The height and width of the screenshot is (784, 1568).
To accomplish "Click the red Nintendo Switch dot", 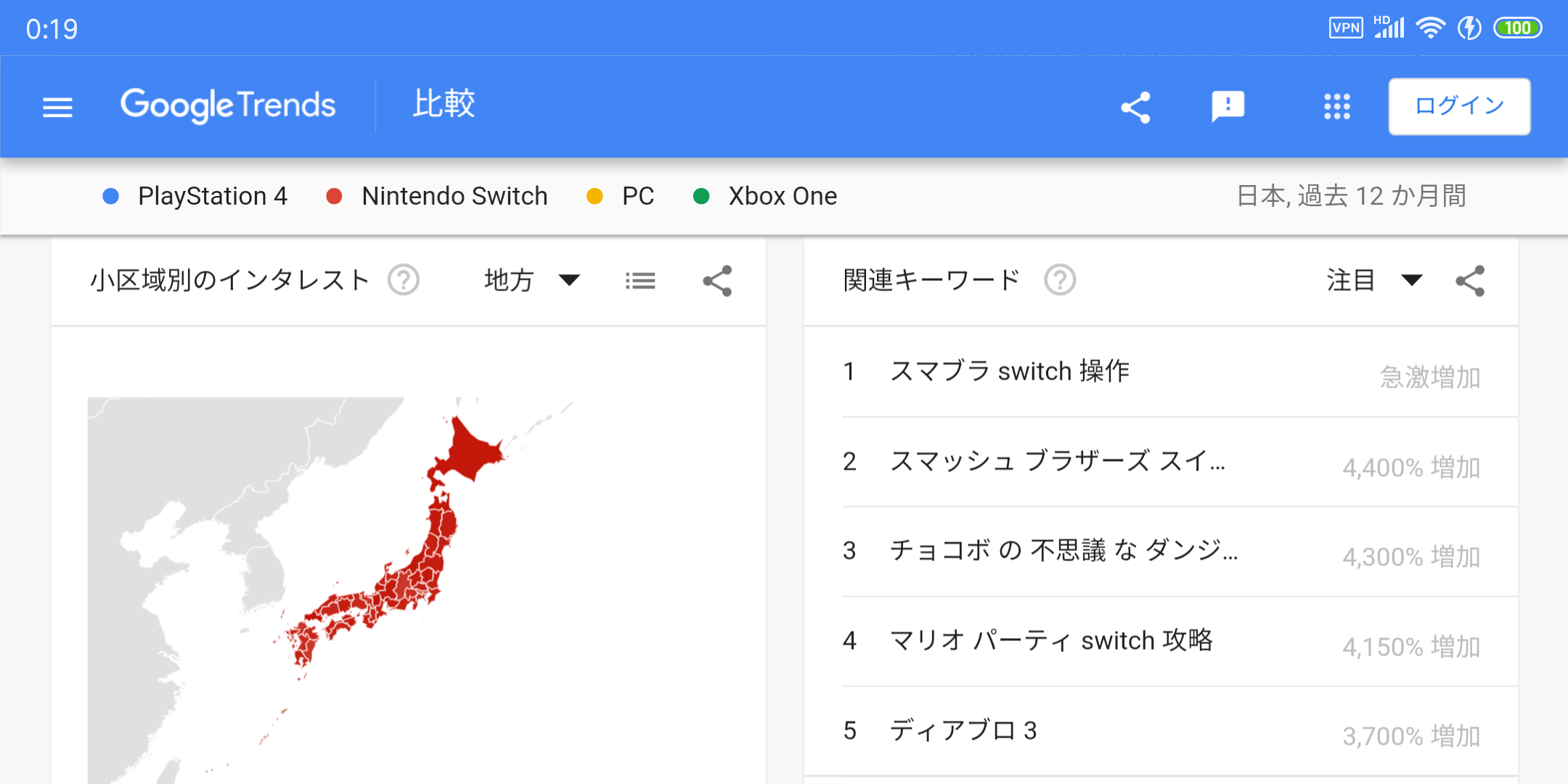I will 334,196.
